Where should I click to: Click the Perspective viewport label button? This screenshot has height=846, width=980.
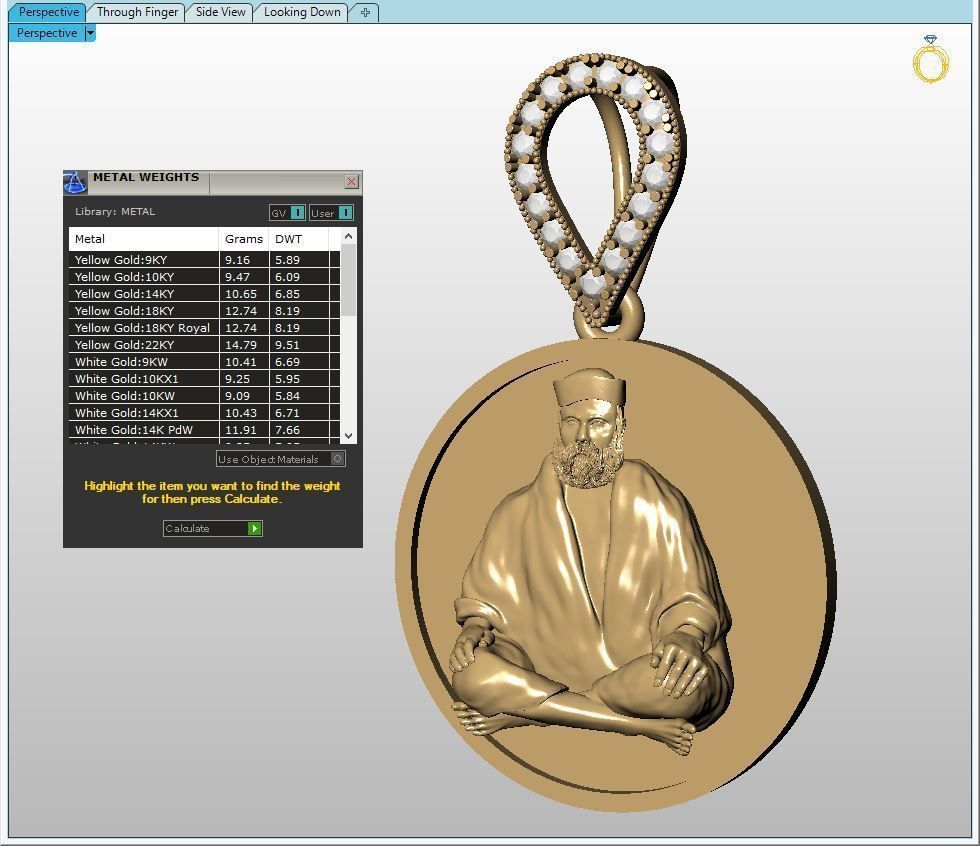click(x=47, y=33)
